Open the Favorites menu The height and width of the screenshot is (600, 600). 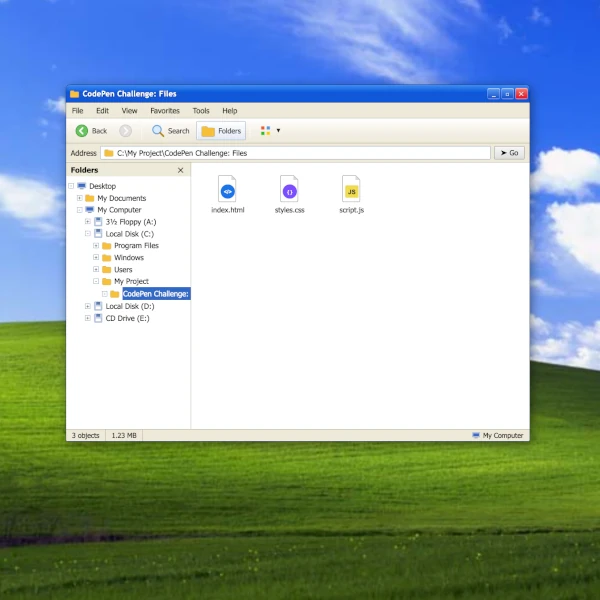165,111
